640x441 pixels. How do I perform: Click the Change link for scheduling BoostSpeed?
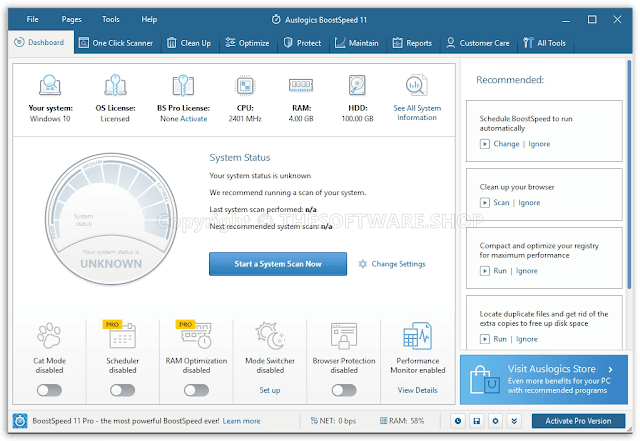tap(506, 144)
